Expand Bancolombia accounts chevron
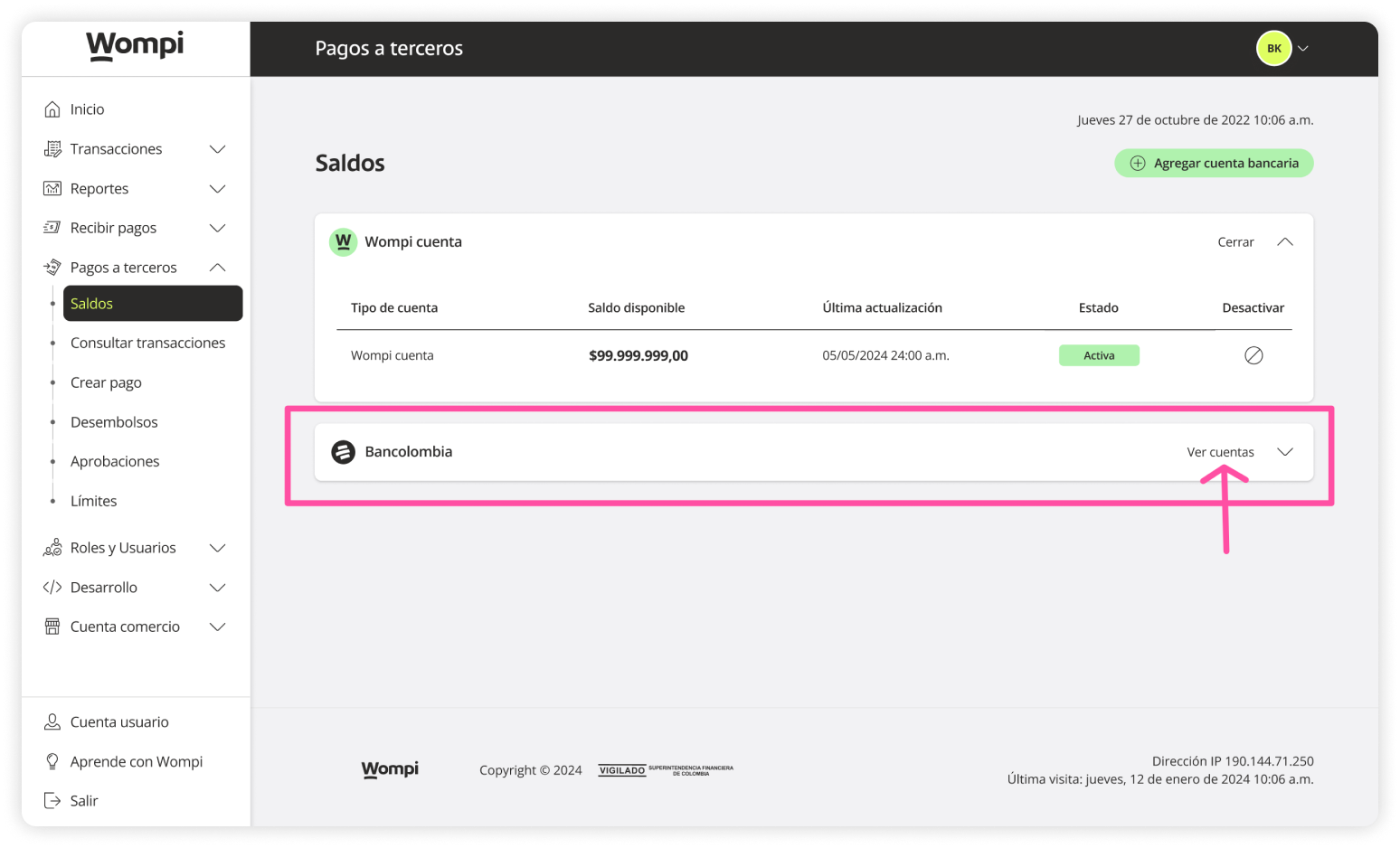Screen dimensions: 1400x848 pos(1284,452)
